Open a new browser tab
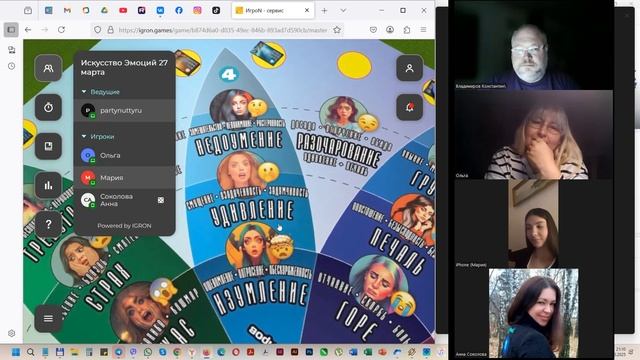Image resolution: width=640 pixels, height=360 pixels. [324, 11]
